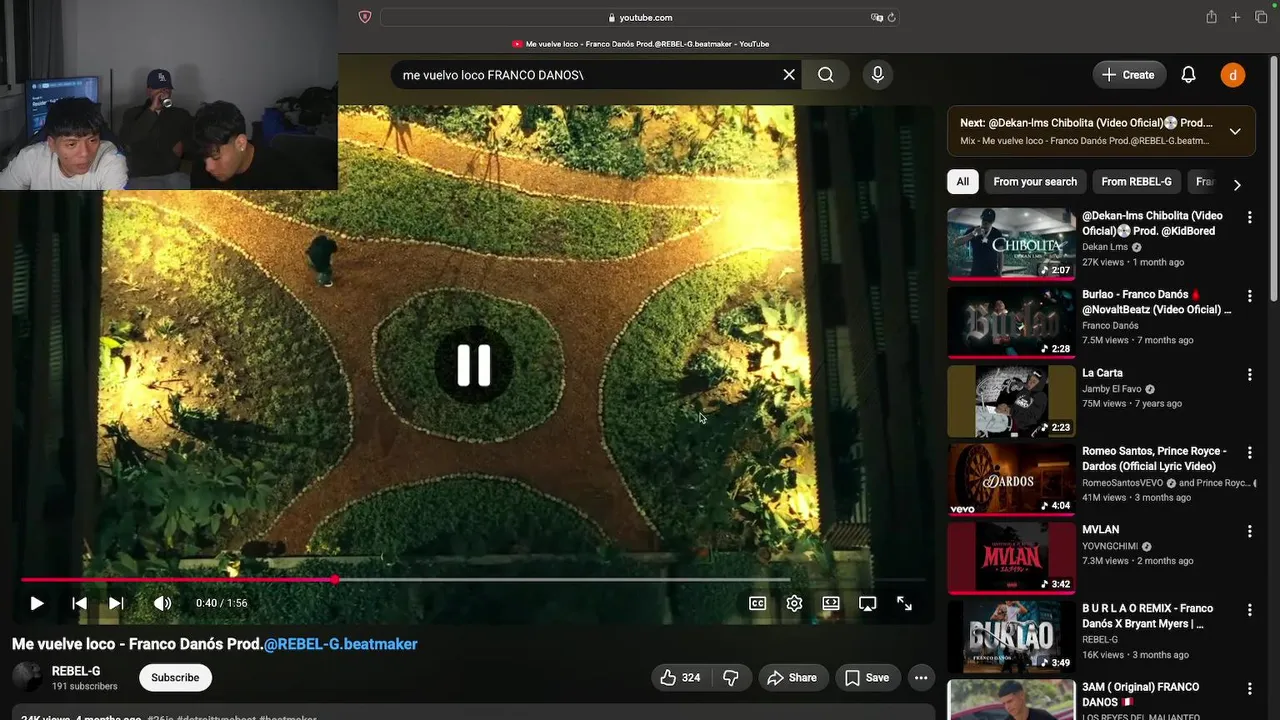Viewport: 1280px width, 720px height.
Task: Open more actions ellipsis under video
Action: (x=921, y=677)
